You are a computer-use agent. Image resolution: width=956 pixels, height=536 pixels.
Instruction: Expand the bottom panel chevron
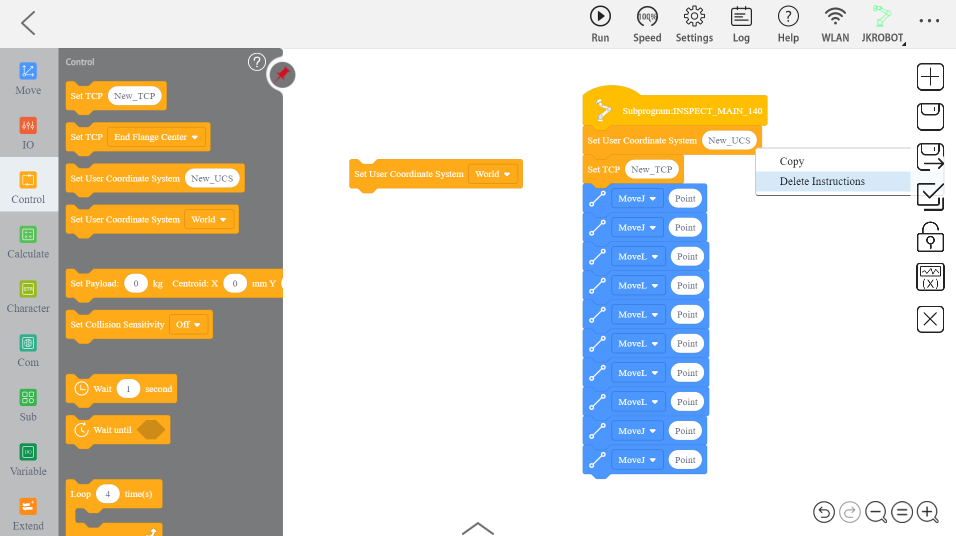(478, 527)
